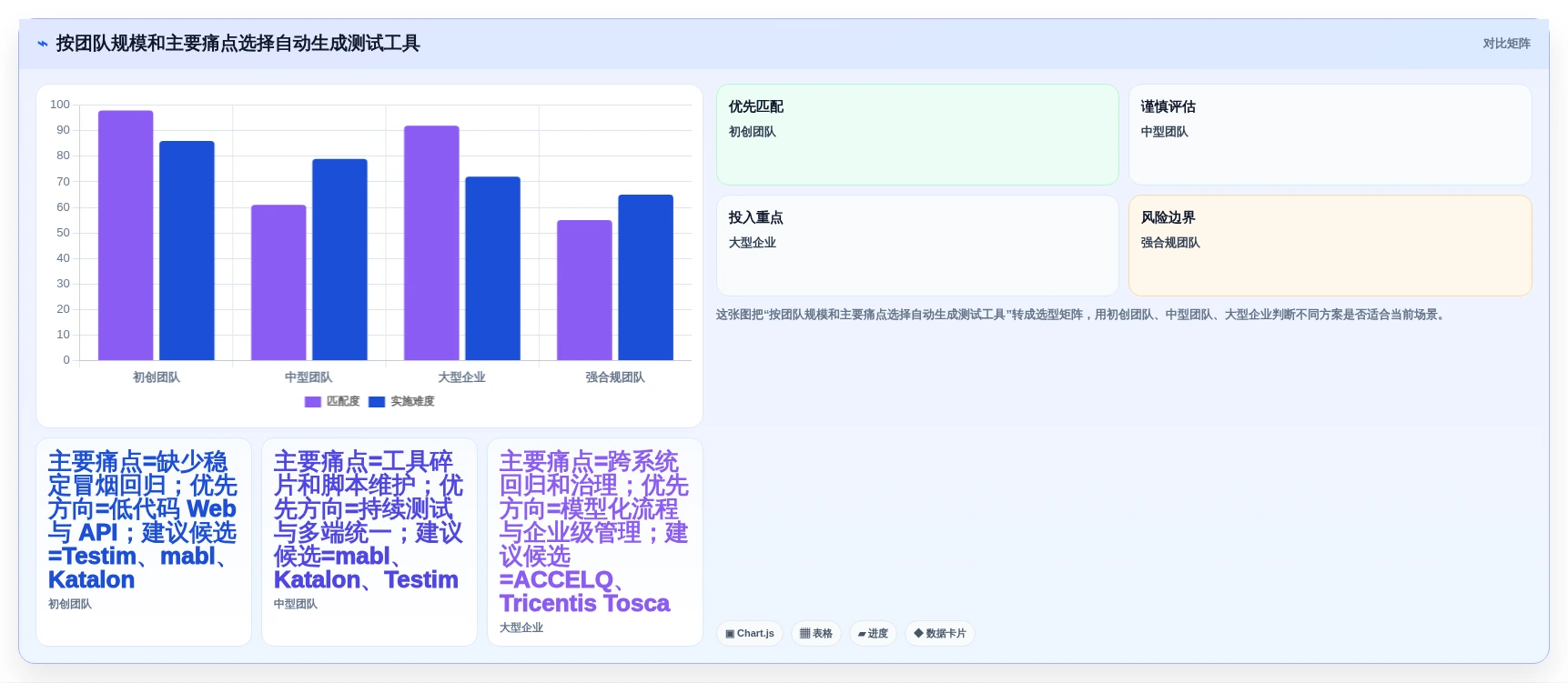
Task: Click the purple 匹配度 bar for 强合规团队
Action: pyautogui.click(x=584, y=290)
